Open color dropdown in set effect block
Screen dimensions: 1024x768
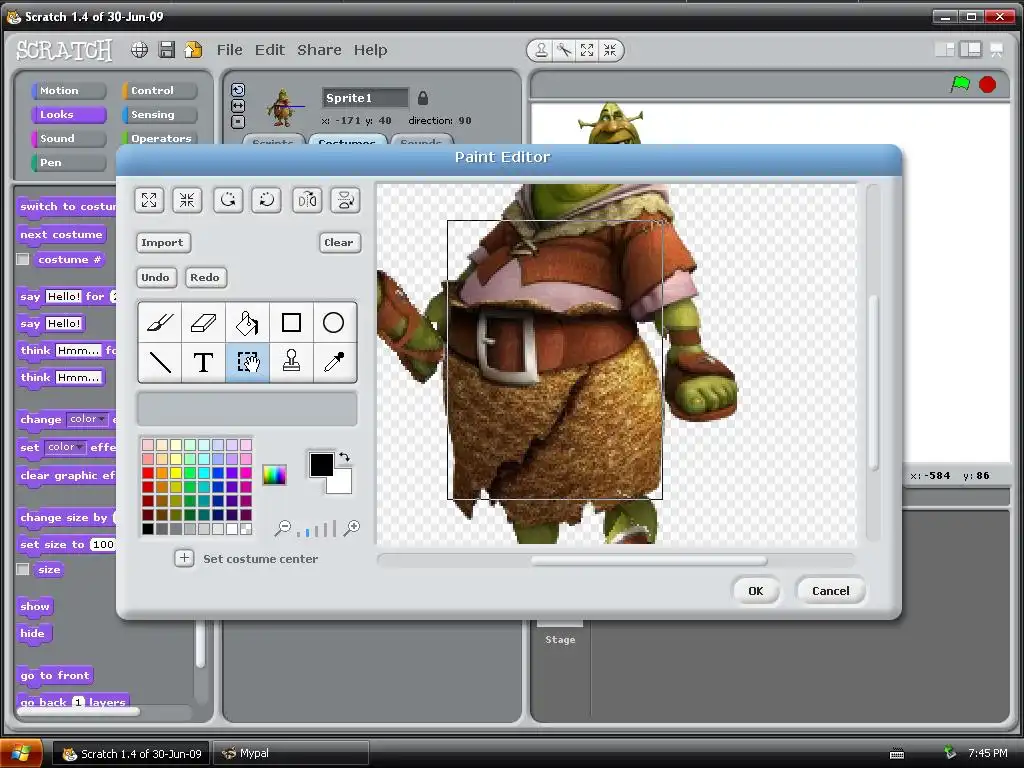tap(65, 447)
